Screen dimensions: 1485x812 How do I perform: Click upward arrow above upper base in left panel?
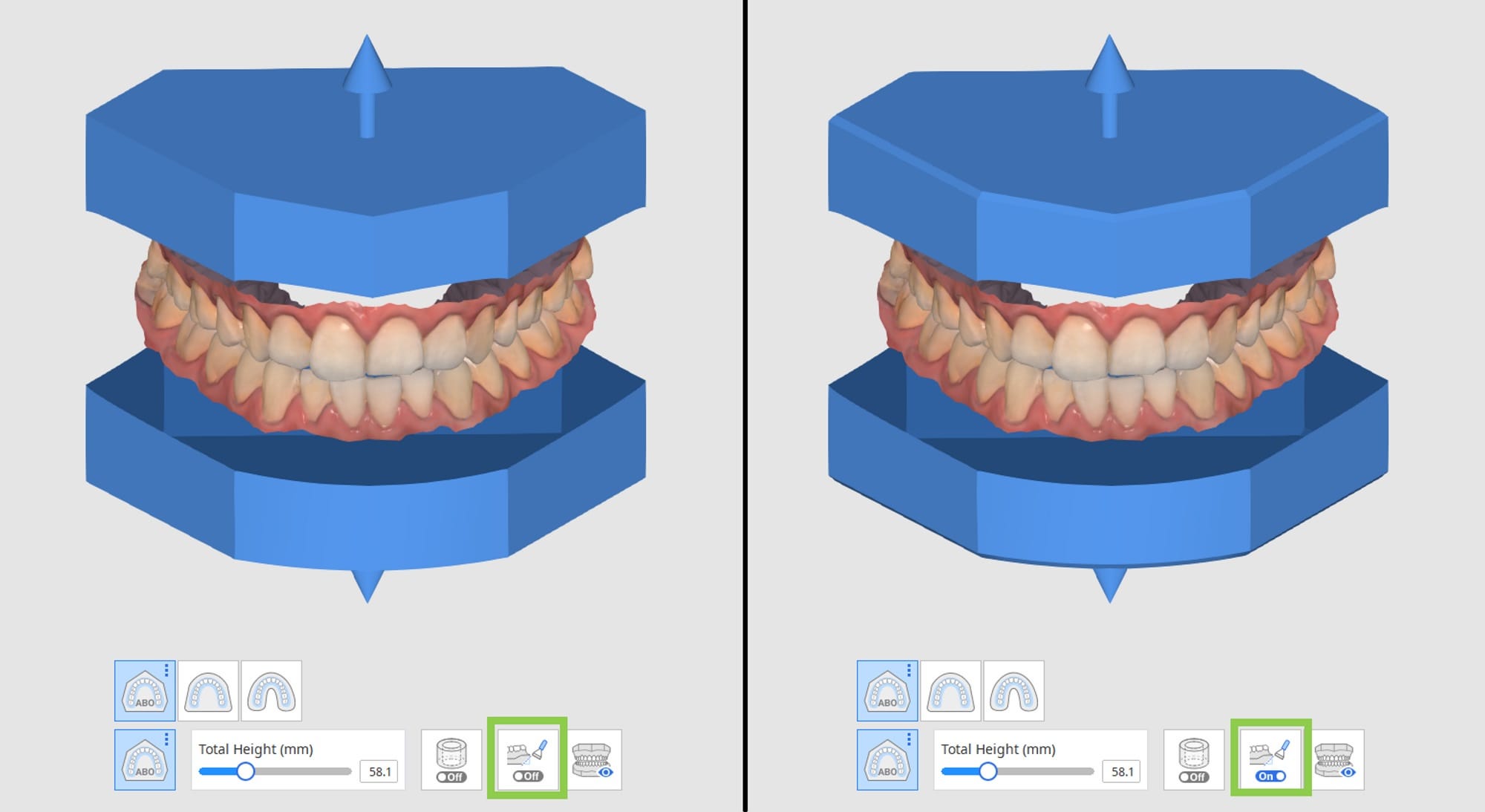(367, 86)
